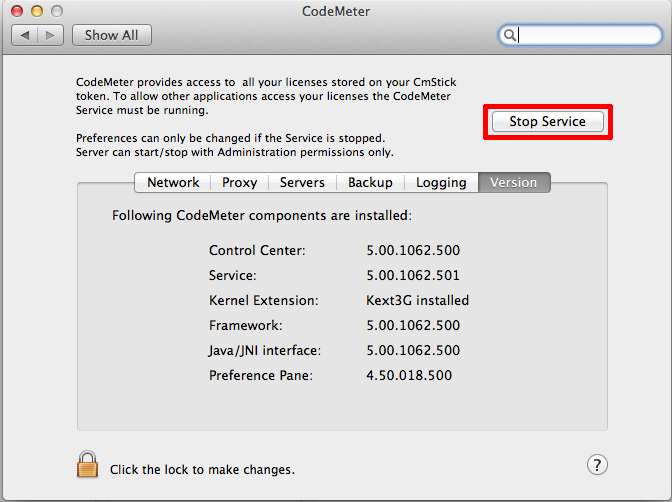Click the CodeMeter window title
672x502 pixels.
point(336,11)
